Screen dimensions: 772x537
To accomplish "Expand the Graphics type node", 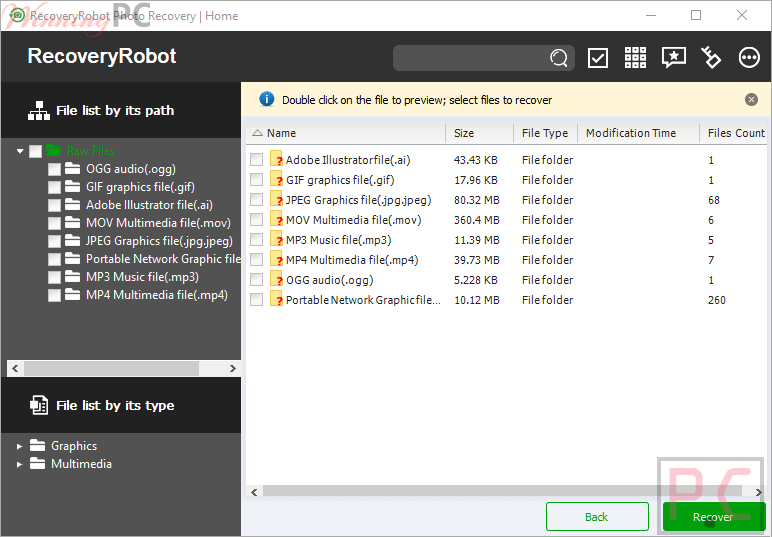I will coord(19,446).
